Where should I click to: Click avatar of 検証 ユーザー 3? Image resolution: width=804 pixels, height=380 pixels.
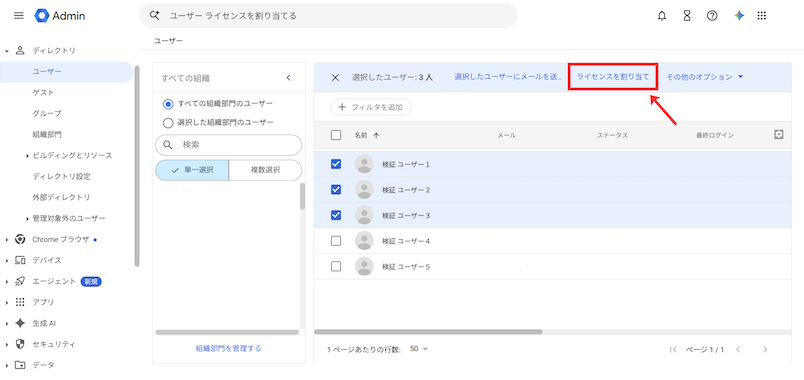tap(364, 215)
